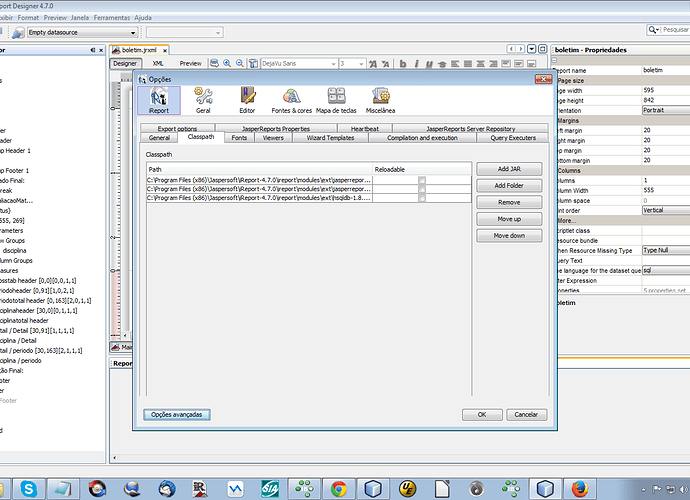Screen dimensions: 690x500
Task: Toggle Reloadable checkbox for second classpath entry
Action: tap(422, 188)
